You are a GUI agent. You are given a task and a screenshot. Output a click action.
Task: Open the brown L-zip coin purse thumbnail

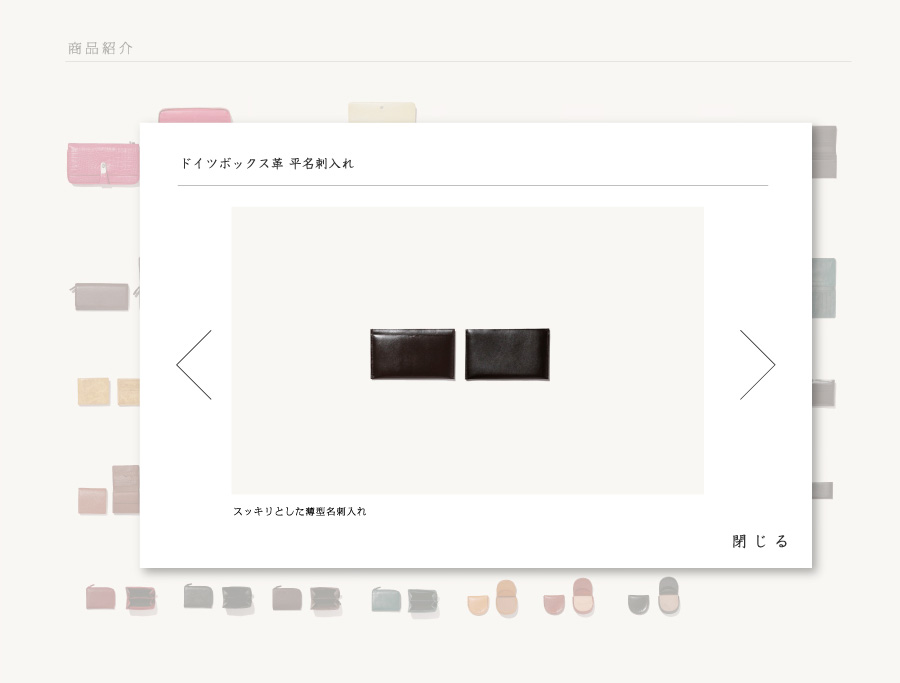click(307, 599)
